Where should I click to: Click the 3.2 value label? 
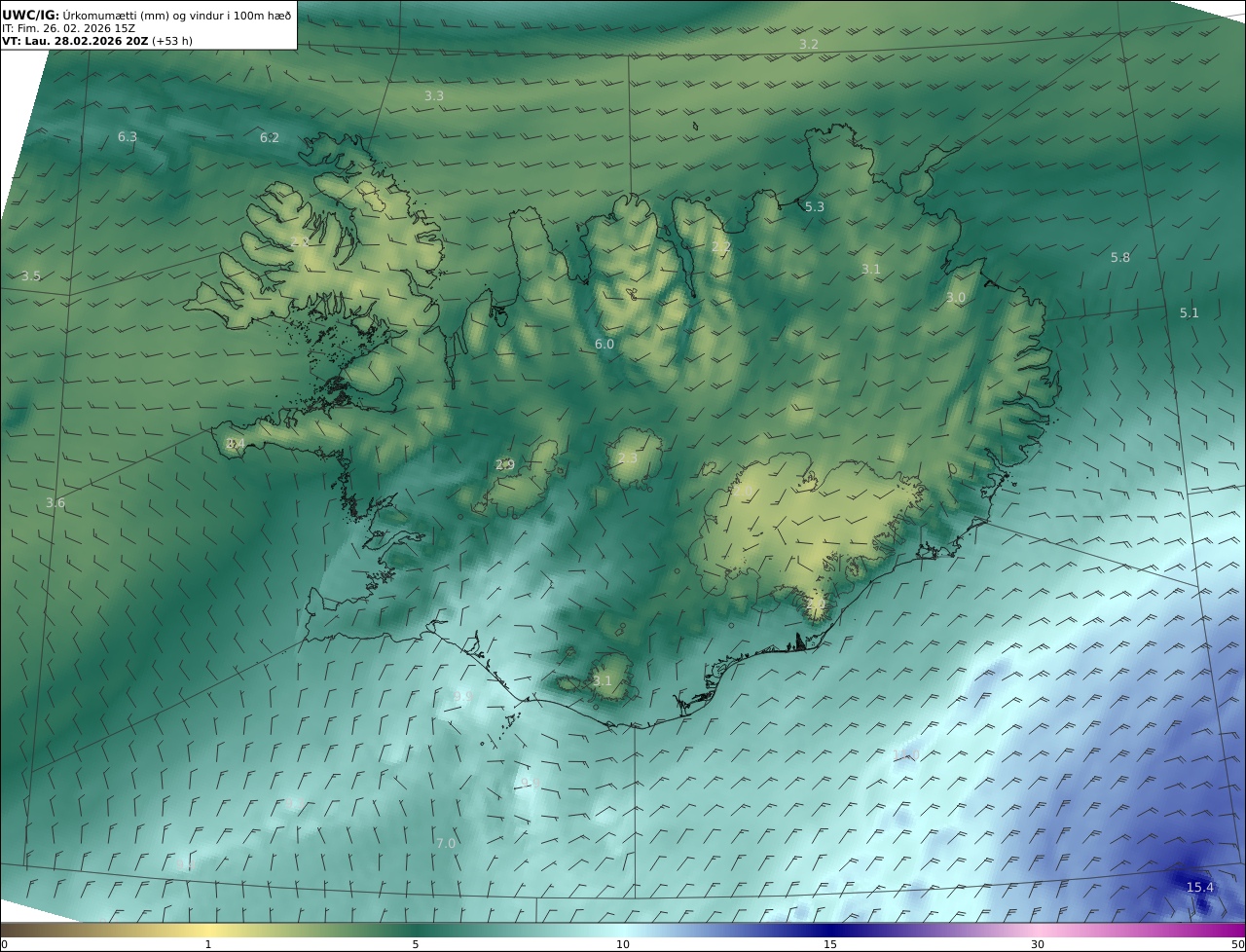(809, 45)
